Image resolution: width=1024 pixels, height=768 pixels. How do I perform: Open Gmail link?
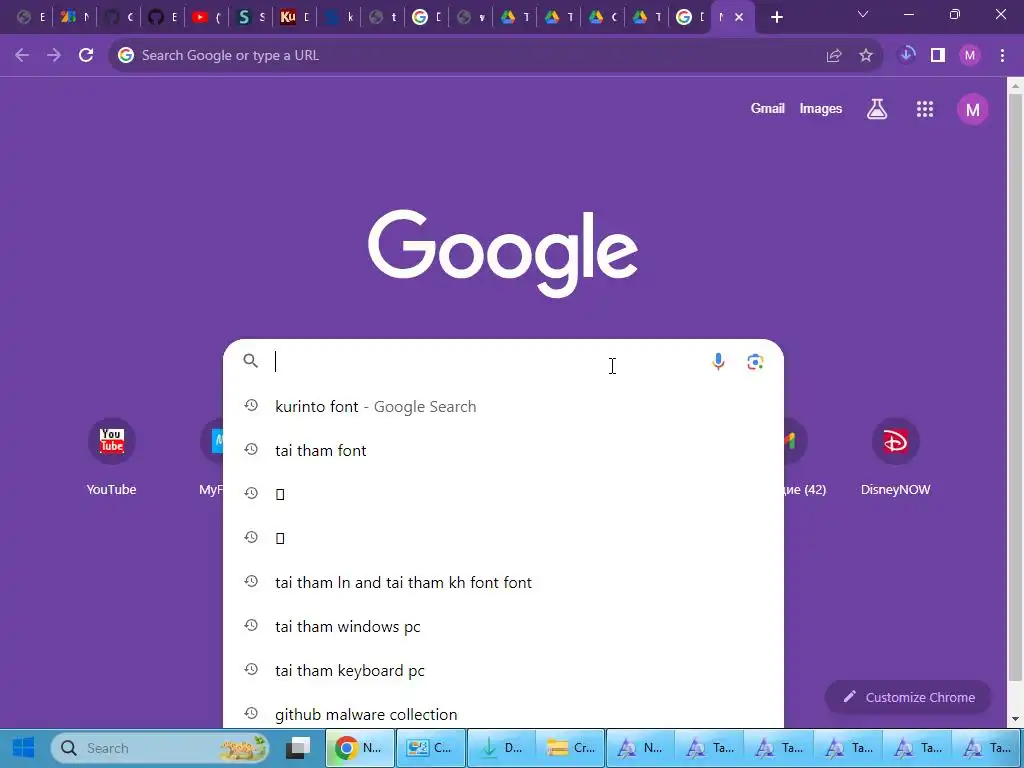(767, 109)
